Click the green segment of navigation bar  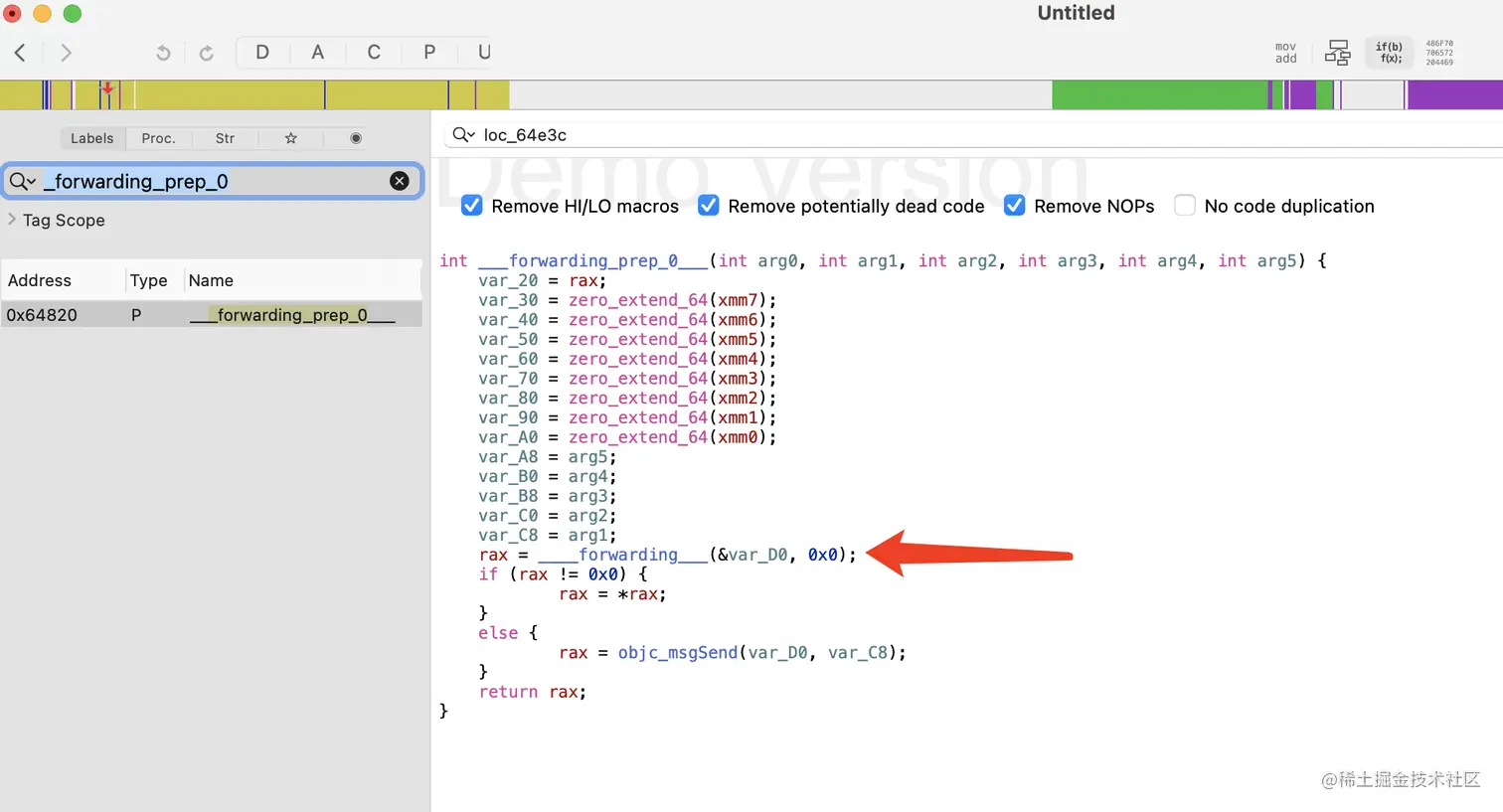1159,94
